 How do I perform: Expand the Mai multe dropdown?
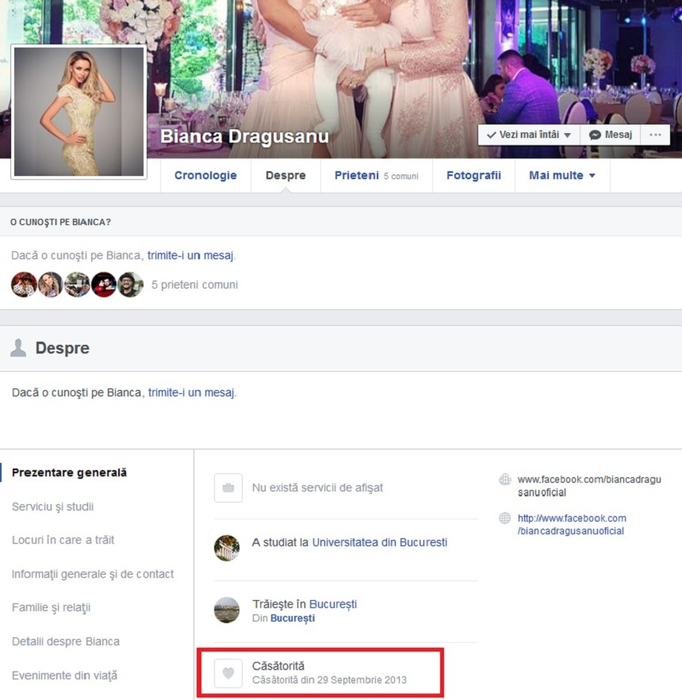click(562, 175)
